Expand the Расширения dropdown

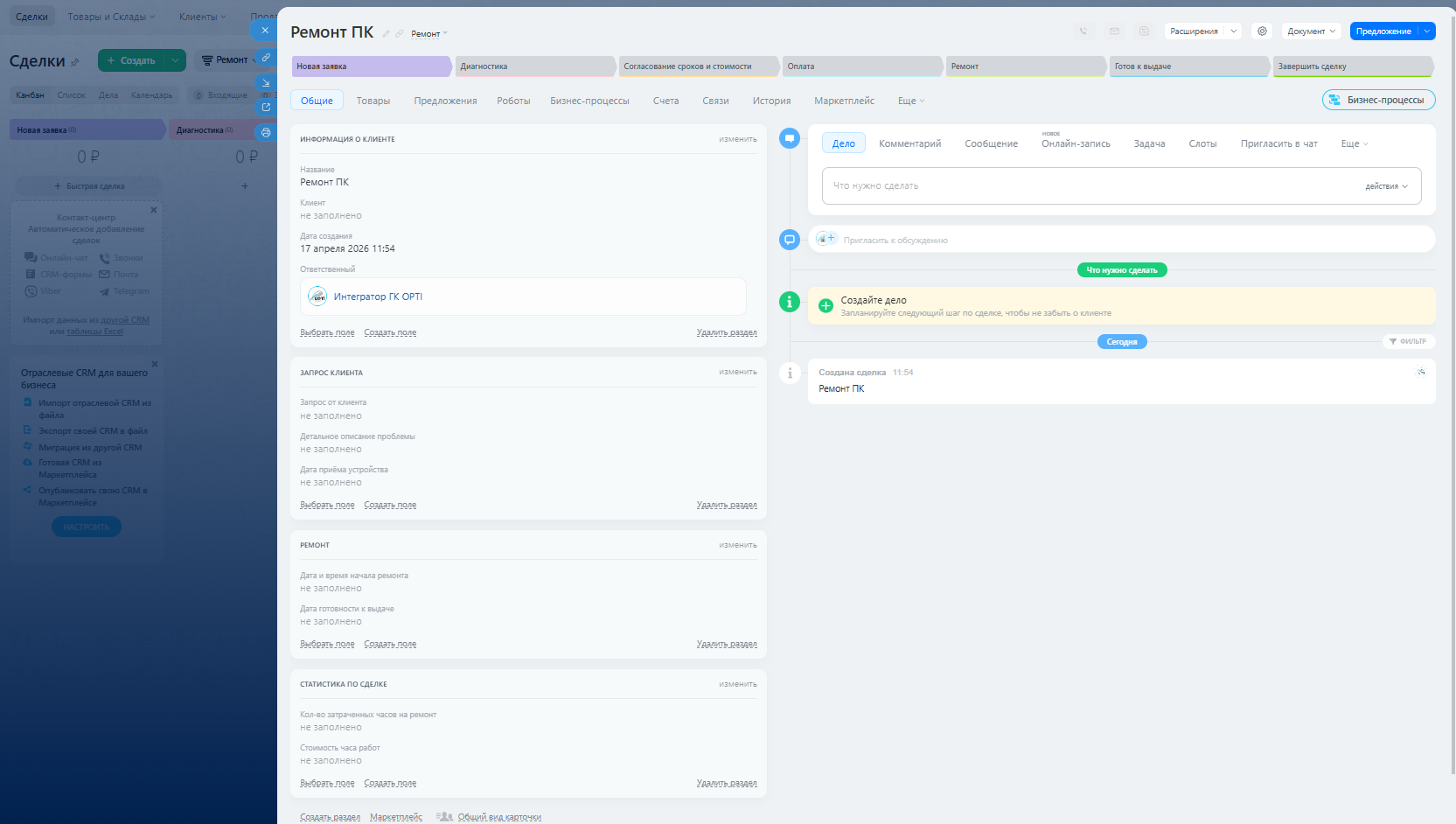click(1233, 31)
